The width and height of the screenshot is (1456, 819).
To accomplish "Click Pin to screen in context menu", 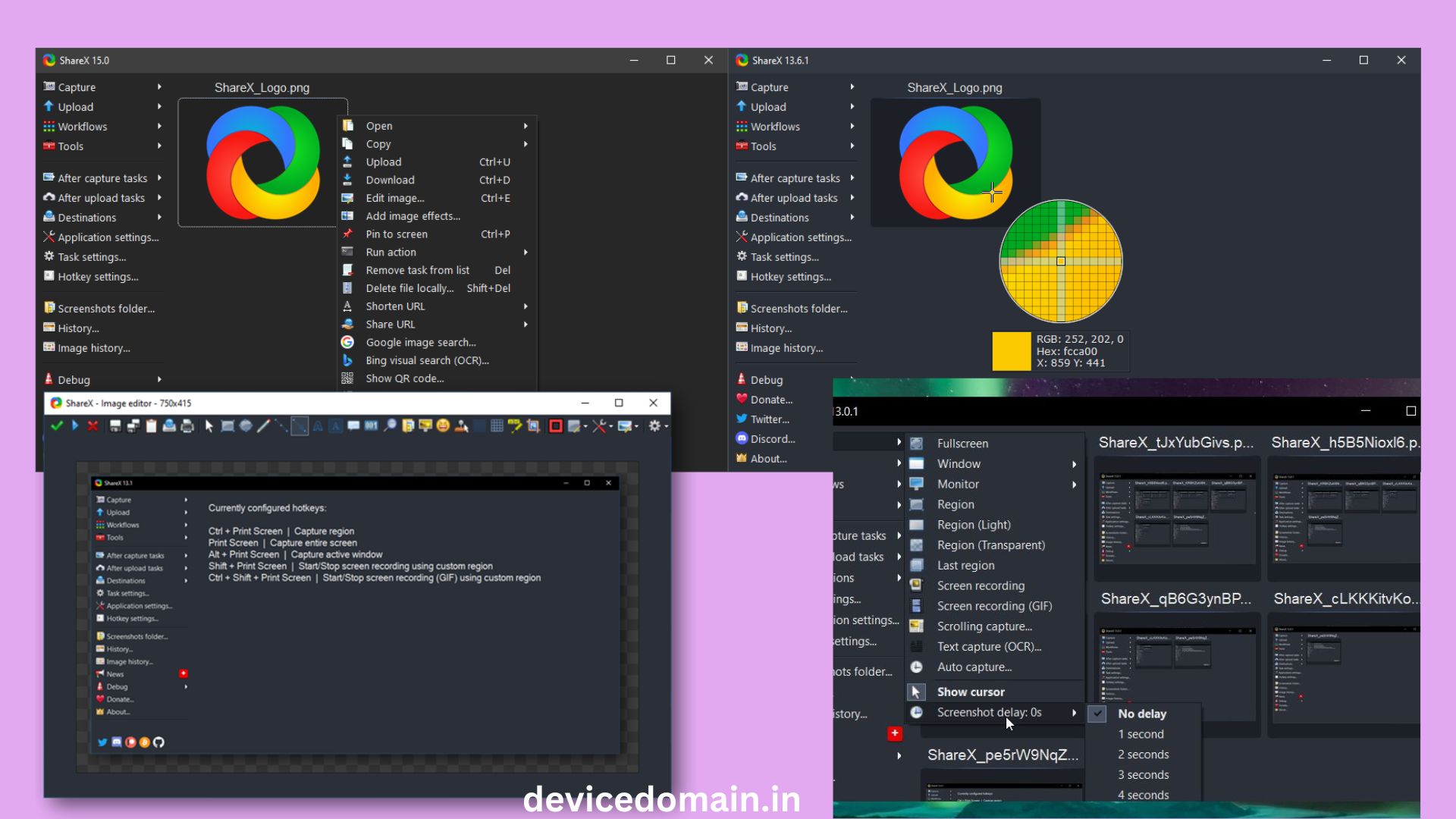I will click(397, 234).
